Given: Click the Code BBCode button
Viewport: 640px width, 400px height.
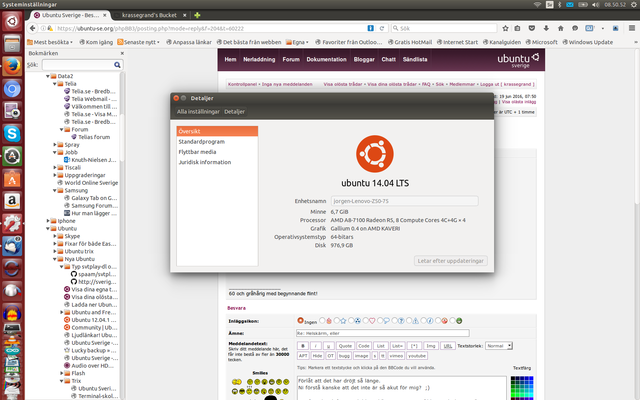Looking at the screenshot, I should click(363, 346).
